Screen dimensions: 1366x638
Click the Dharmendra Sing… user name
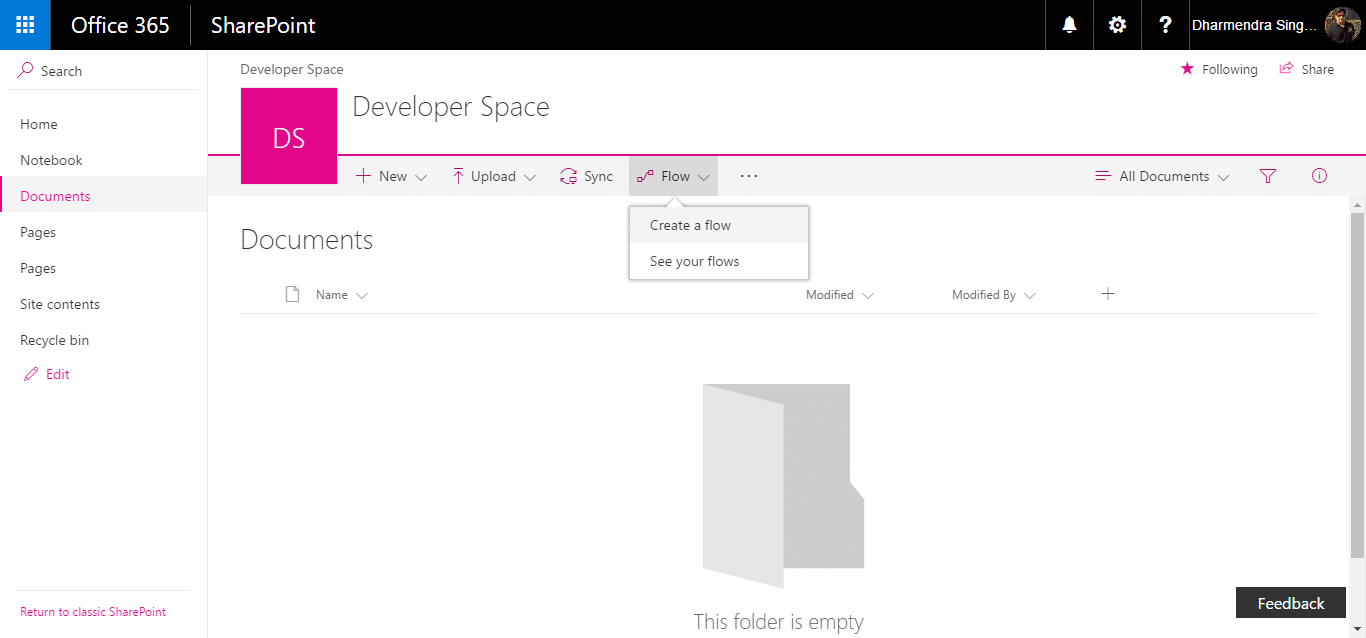coord(1254,25)
